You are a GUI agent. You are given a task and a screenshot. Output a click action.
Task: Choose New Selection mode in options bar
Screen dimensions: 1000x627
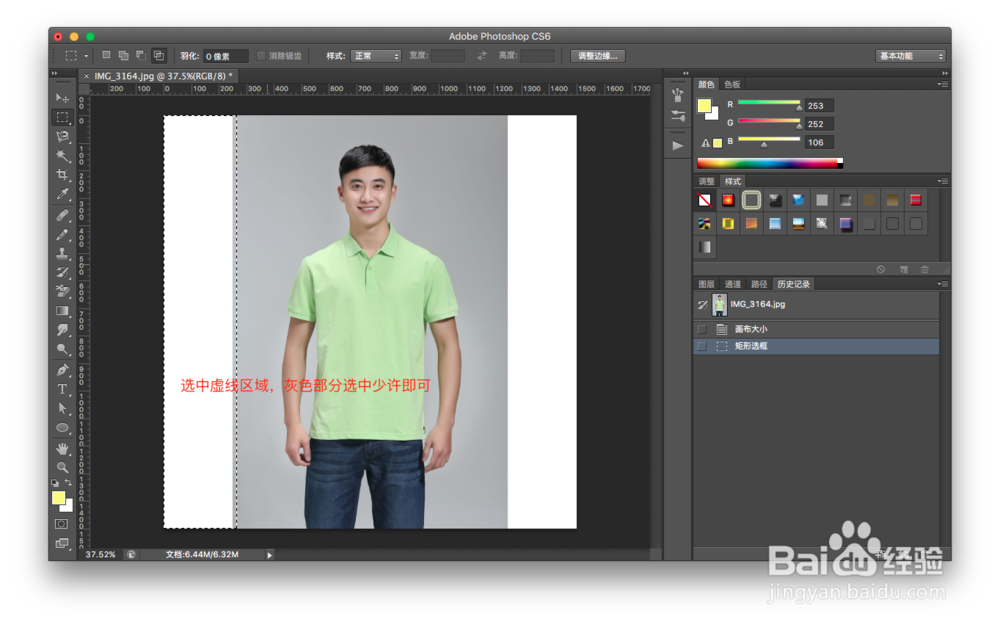pos(106,55)
